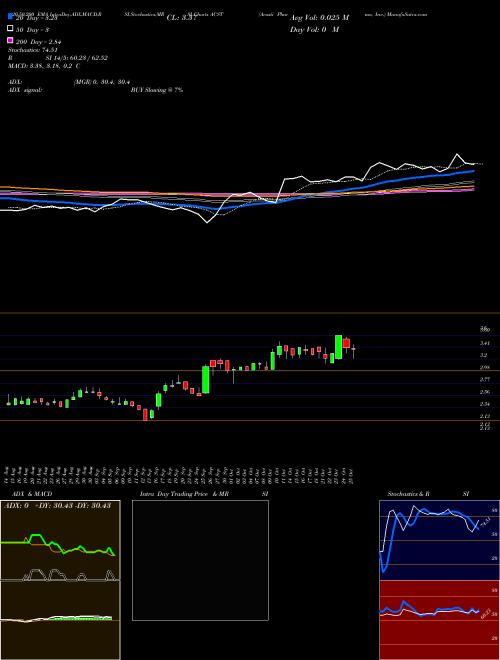Click the red candle right of tallest green
The height and width of the screenshot is (660, 500).
click(x=346, y=343)
